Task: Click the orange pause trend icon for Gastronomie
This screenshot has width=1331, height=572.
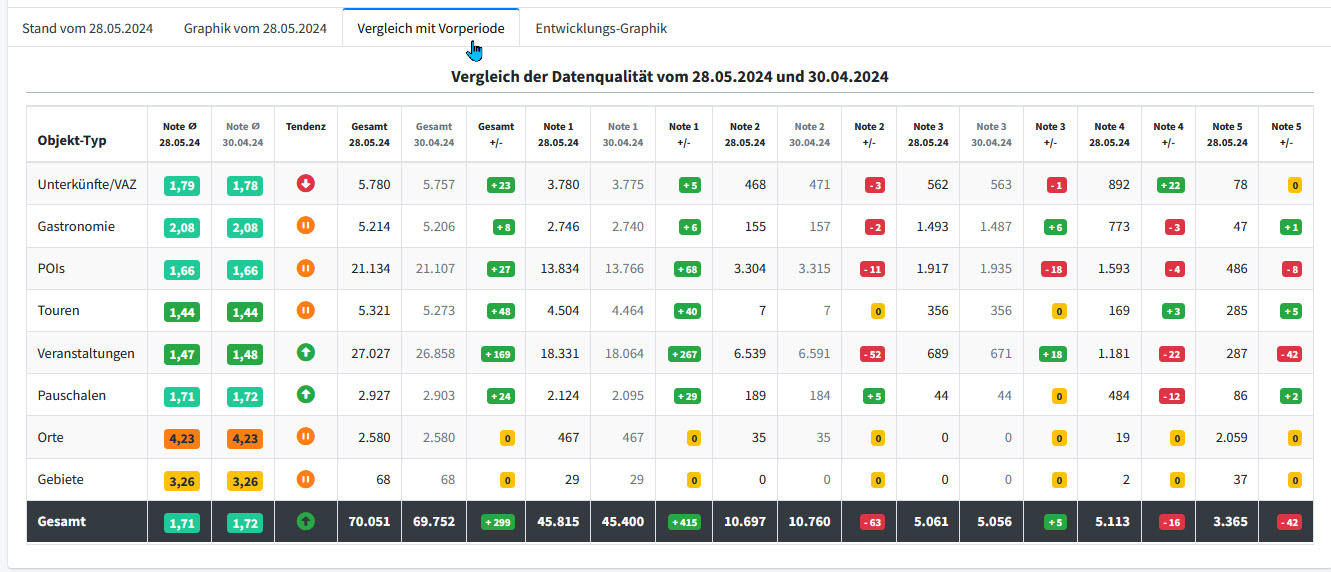Action: tap(306, 225)
